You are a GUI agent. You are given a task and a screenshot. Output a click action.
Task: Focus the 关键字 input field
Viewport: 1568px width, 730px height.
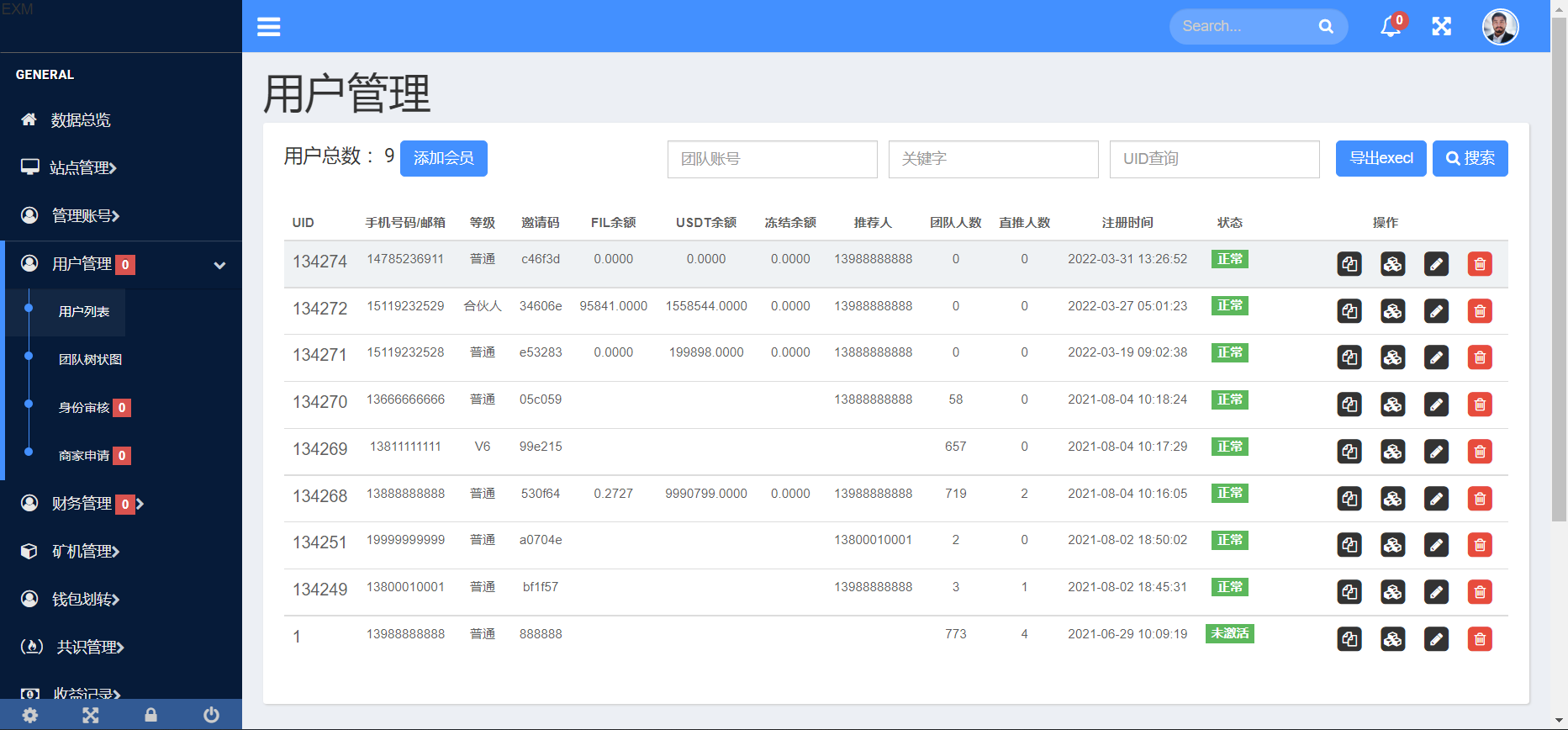click(x=994, y=159)
